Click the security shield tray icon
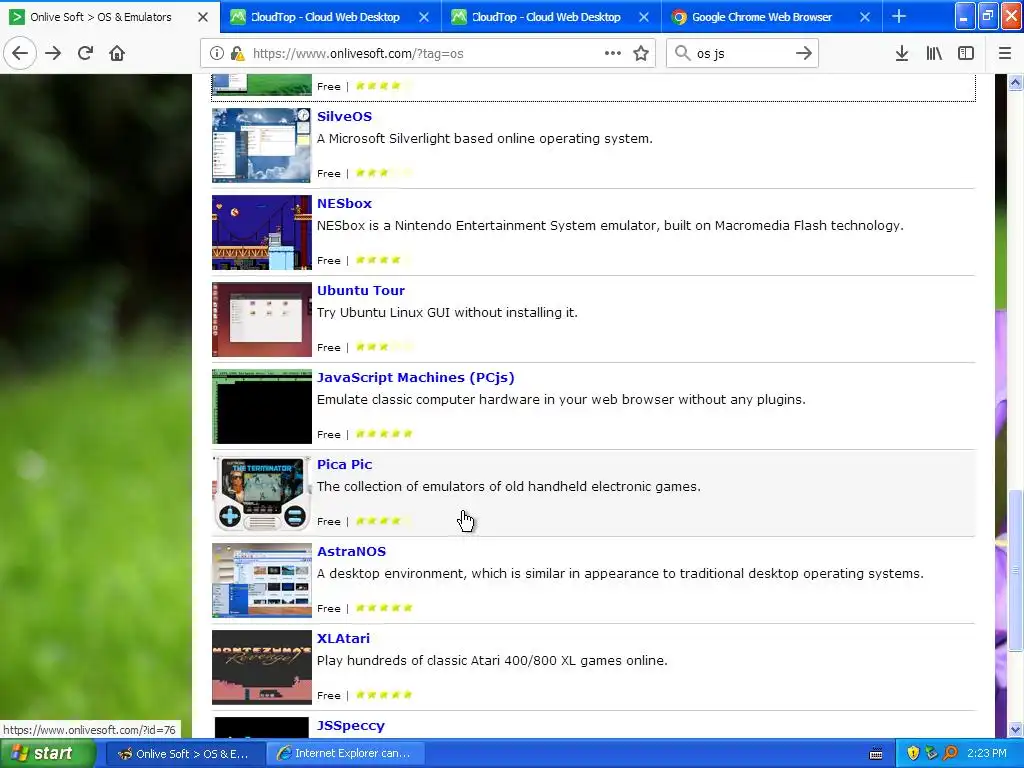The height and width of the screenshot is (768, 1024). coord(913,754)
